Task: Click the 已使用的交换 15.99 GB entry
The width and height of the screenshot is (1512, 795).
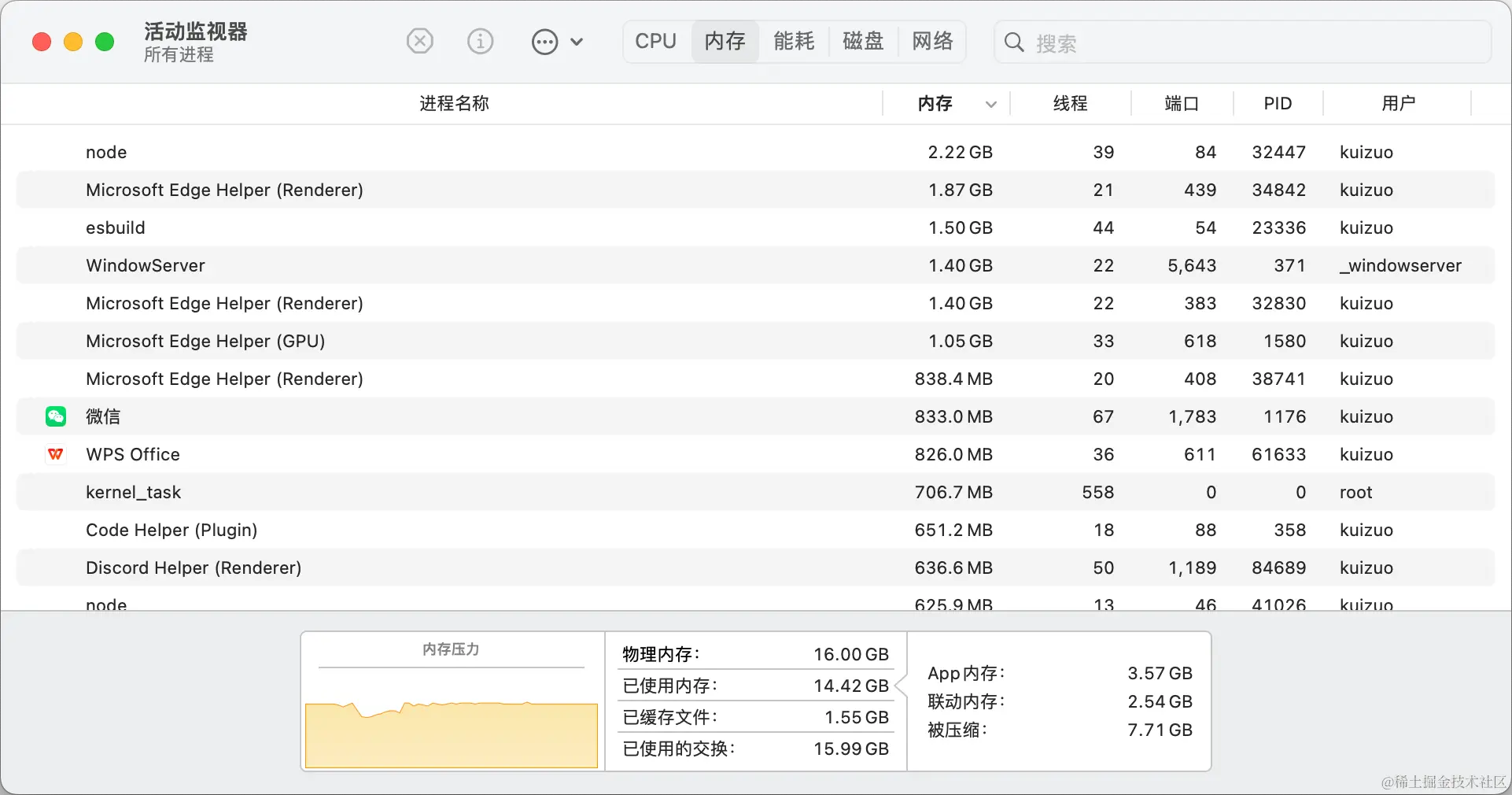Action: click(755, 749)
